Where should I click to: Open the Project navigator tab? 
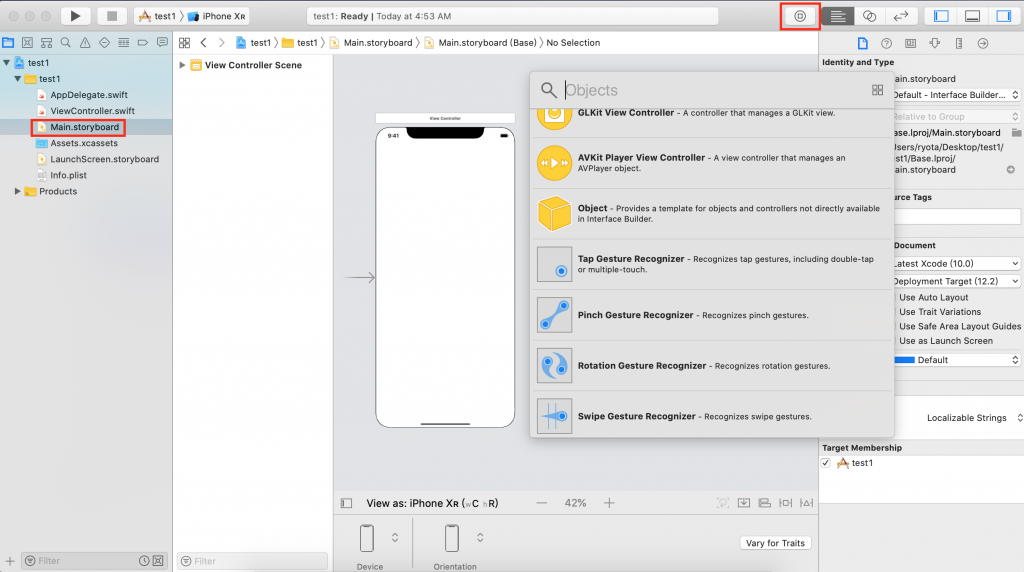(x=8, y=42)
